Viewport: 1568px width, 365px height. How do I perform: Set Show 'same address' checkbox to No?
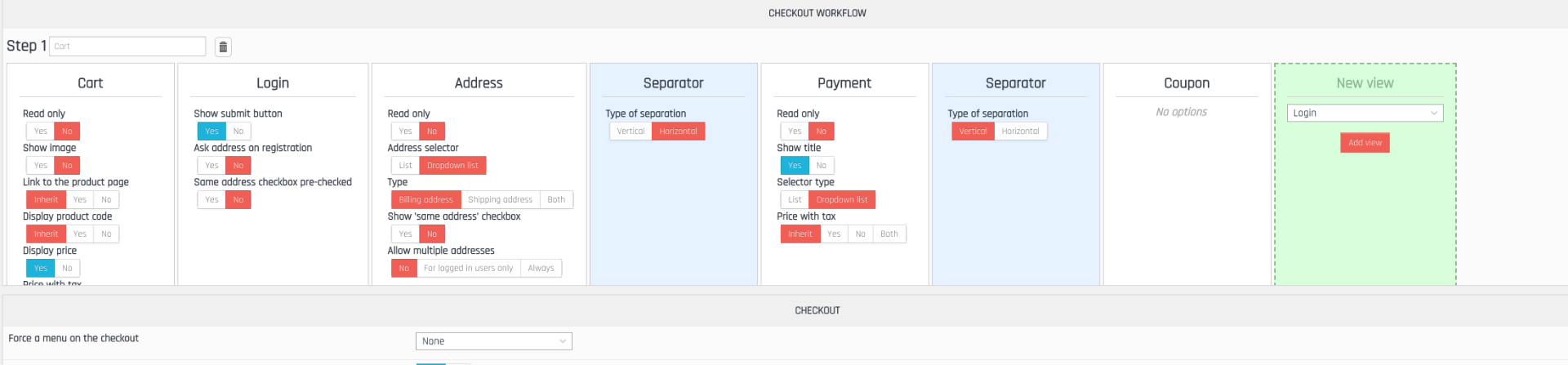[432, 234]
